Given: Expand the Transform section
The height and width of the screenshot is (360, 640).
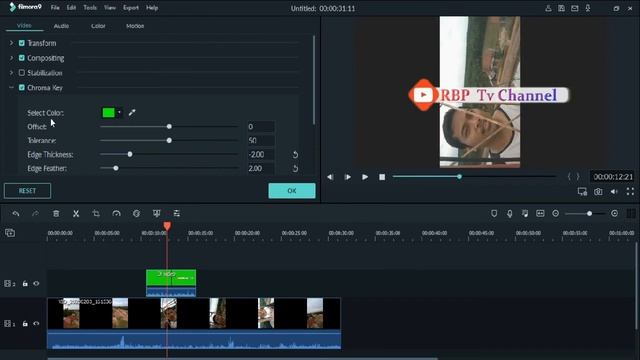Looking at the screenshot, I should 11,43.
